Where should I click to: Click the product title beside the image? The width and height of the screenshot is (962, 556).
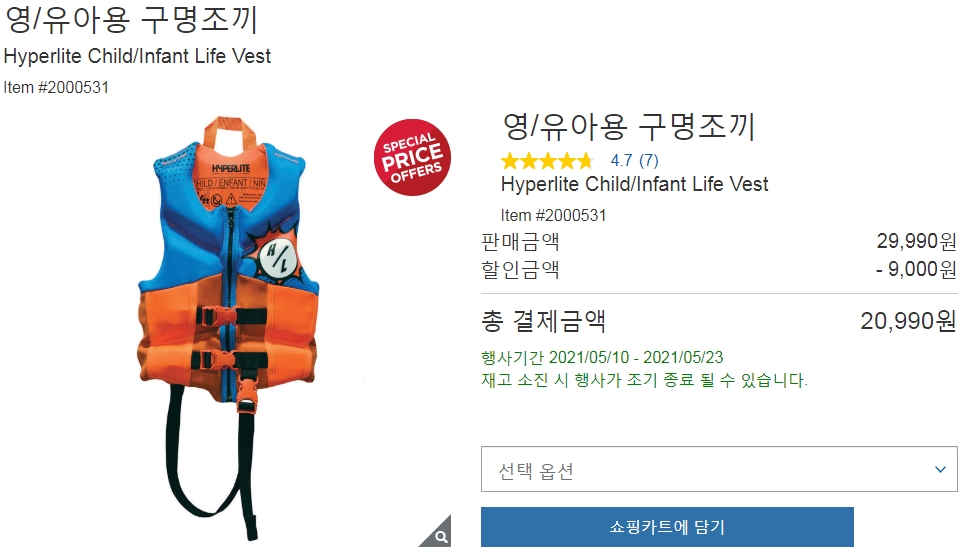[629, 126]
